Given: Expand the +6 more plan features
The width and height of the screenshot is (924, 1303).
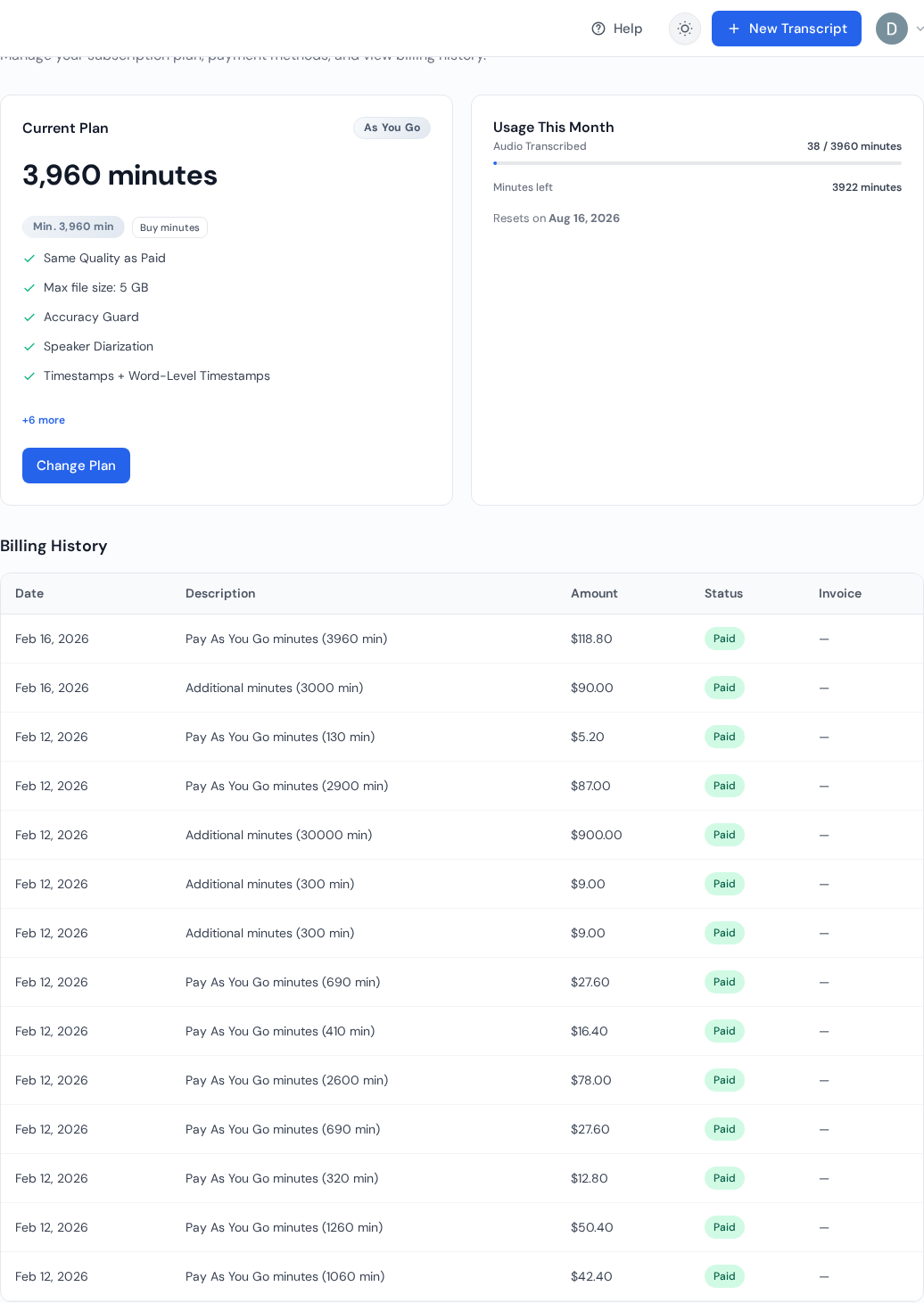Looking at the screenshot, I should click(43, 420).
